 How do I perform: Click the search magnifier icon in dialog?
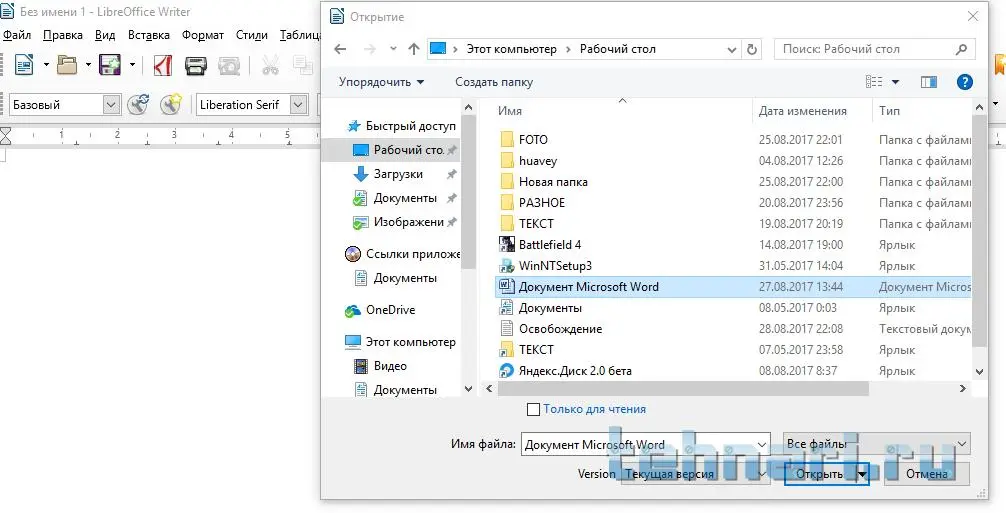click(961, 49)
